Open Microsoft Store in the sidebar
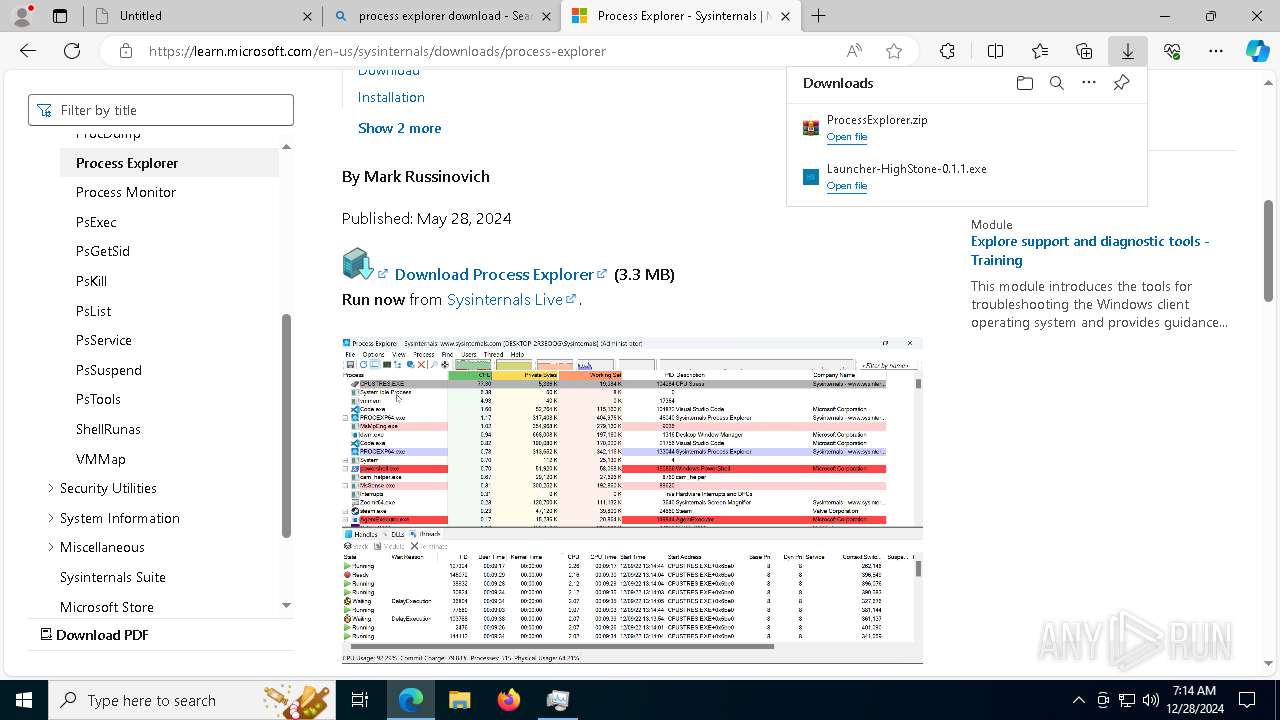The width and height of the screenshot is (1280, 720). pos(107,607)
